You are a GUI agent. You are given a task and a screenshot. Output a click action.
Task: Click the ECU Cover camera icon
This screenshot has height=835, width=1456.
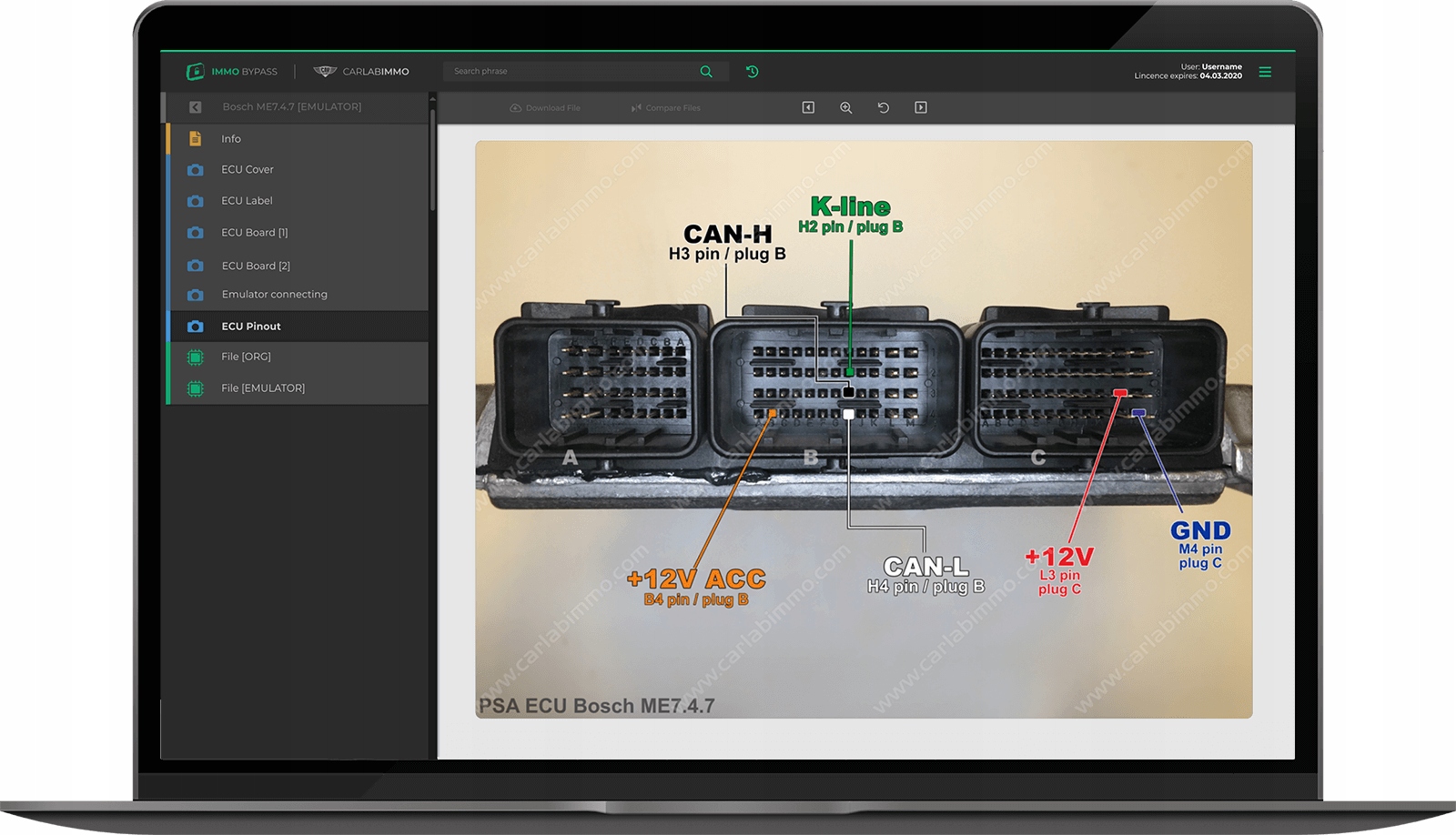tap(195, 170)
